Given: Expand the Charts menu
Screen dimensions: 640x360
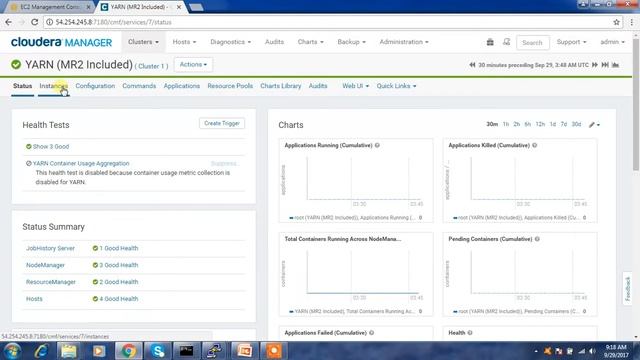Looking at the screenshot, I should click(311, 42).
